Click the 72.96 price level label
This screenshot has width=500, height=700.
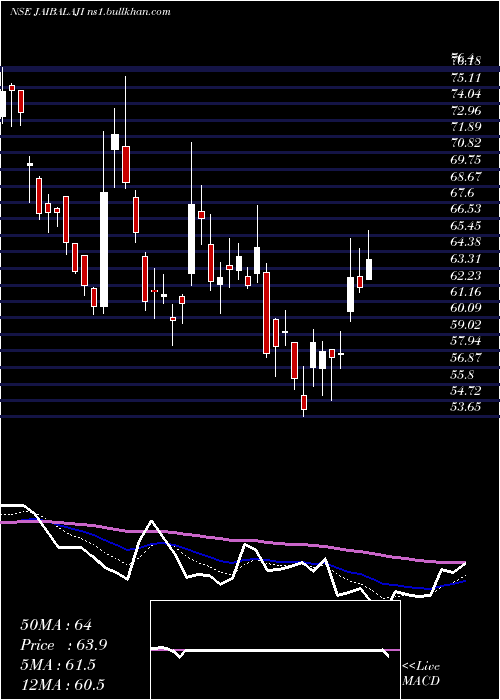[x=467, y=110]
